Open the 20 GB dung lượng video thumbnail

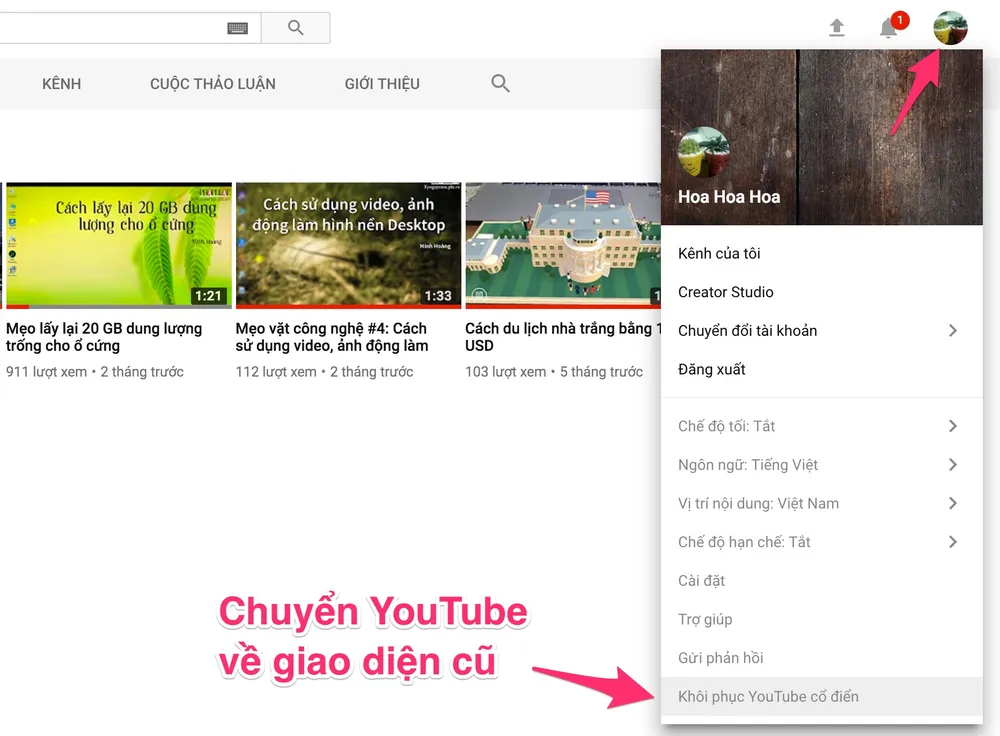coord(119,246)
